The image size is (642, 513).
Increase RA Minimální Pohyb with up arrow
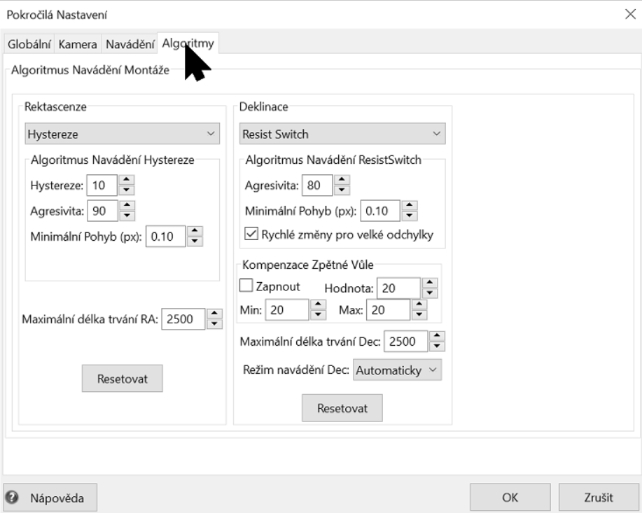(195, 231)
